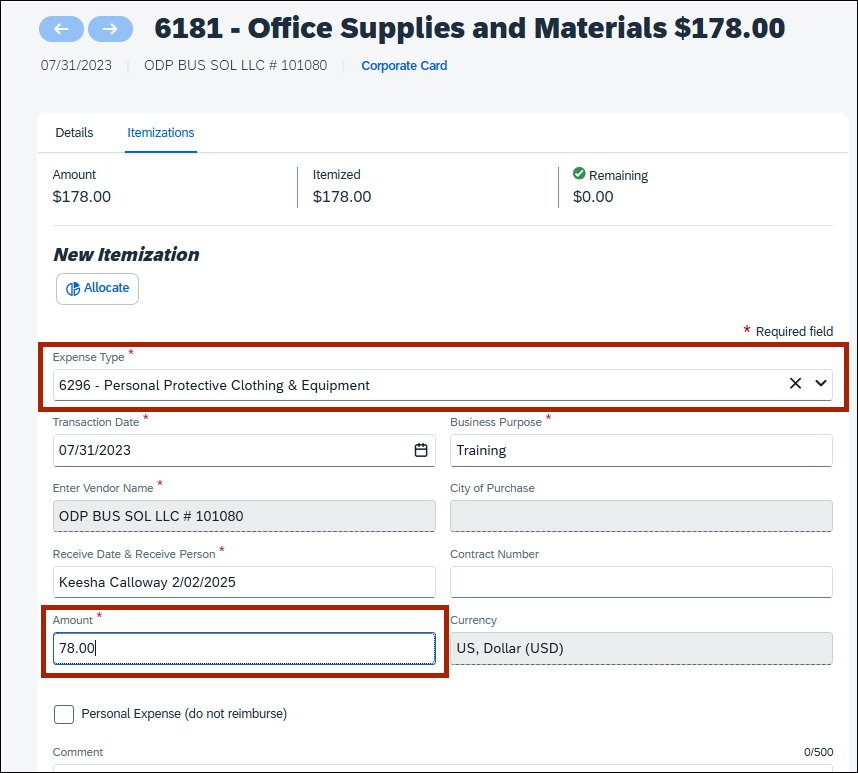This screenshot has height=773, width=858.
Task: Check the Personal Expense checkbox
Action: (64, 714)
